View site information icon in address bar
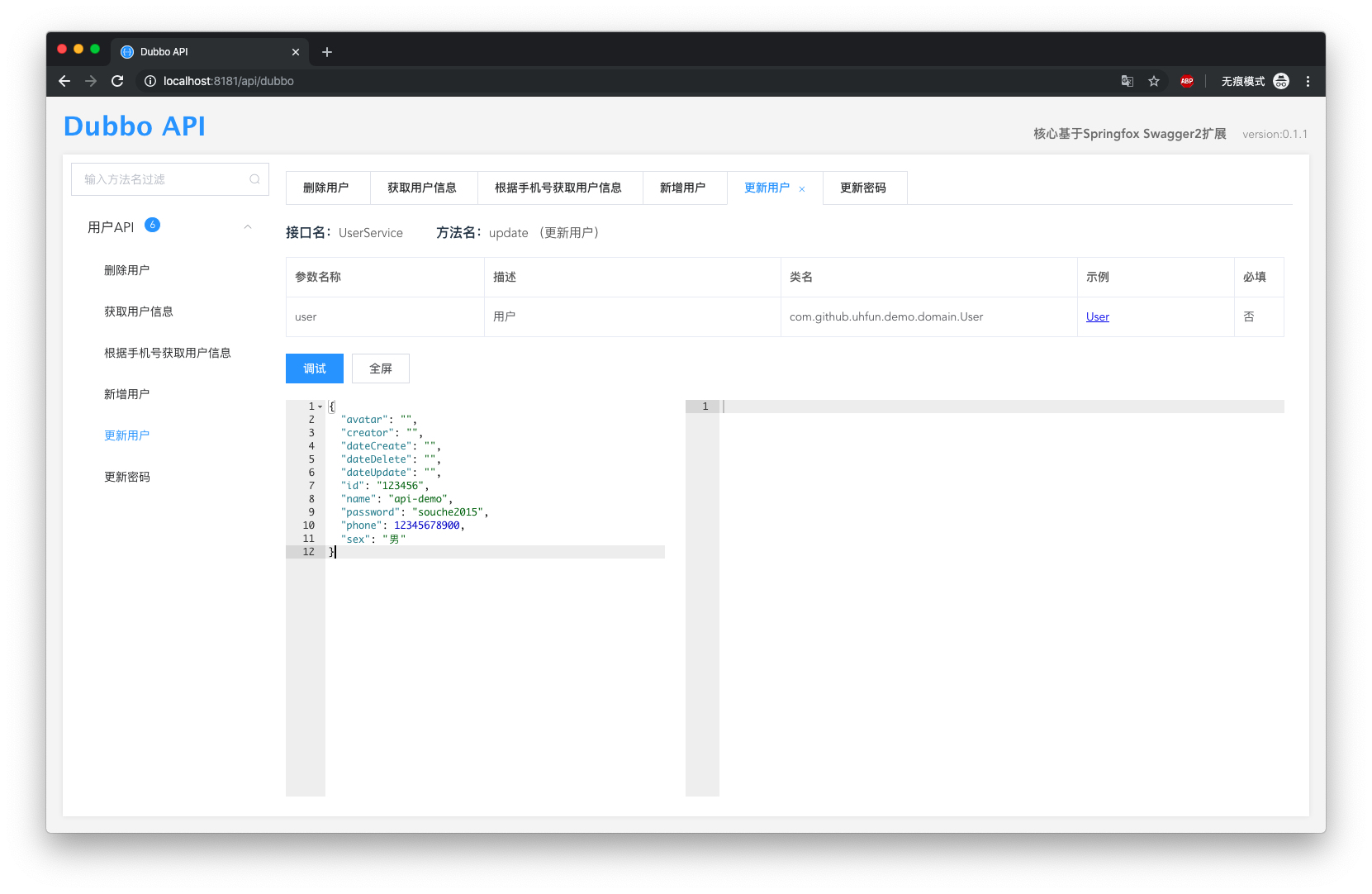Viewport: 1372px width, 894px height. [x=150, y=81]
